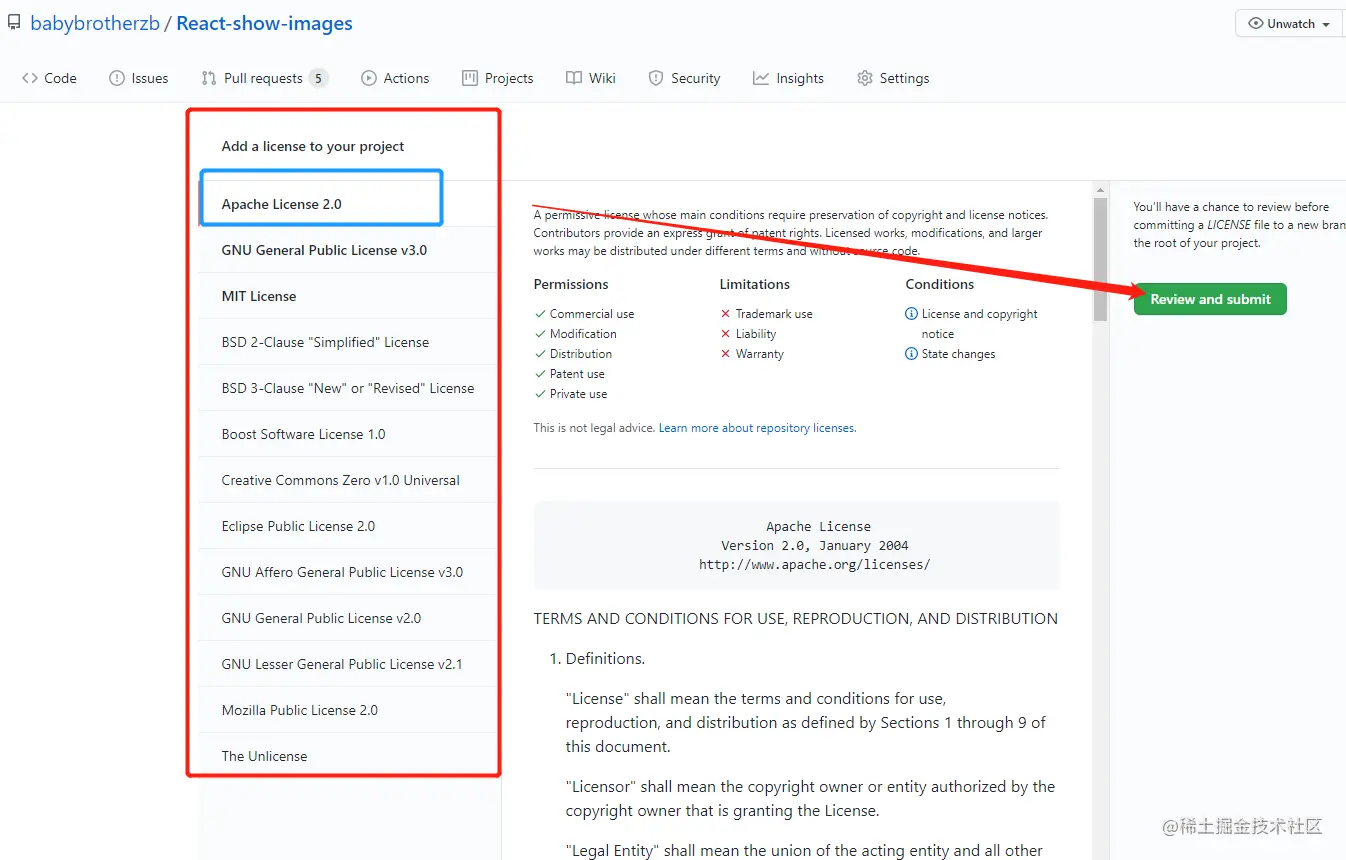Image resolution: width=1346 pixels, height=860 pixels.
Task: Click the green check beside Patent use
Action: (540, 374)
